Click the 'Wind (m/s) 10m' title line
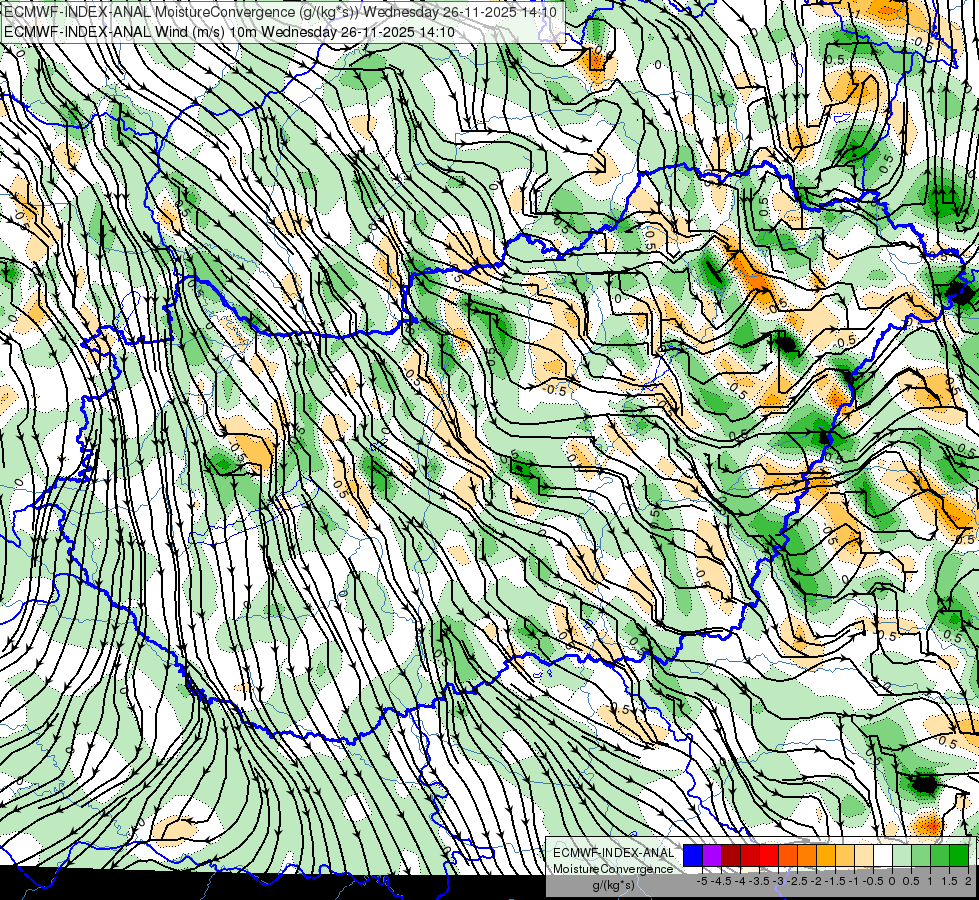The height and width of the screenshot is (900, 979). (229, 32)
